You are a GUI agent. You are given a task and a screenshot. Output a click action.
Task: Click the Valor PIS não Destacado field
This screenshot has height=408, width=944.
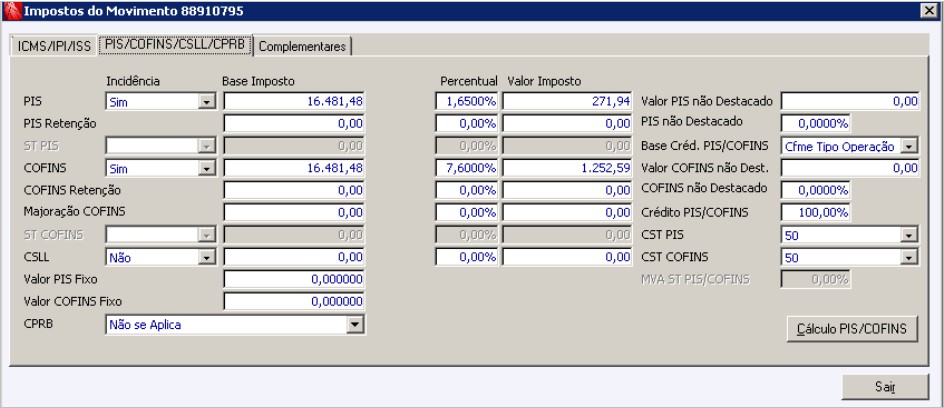pyautogui.click(x=850, y=102)
